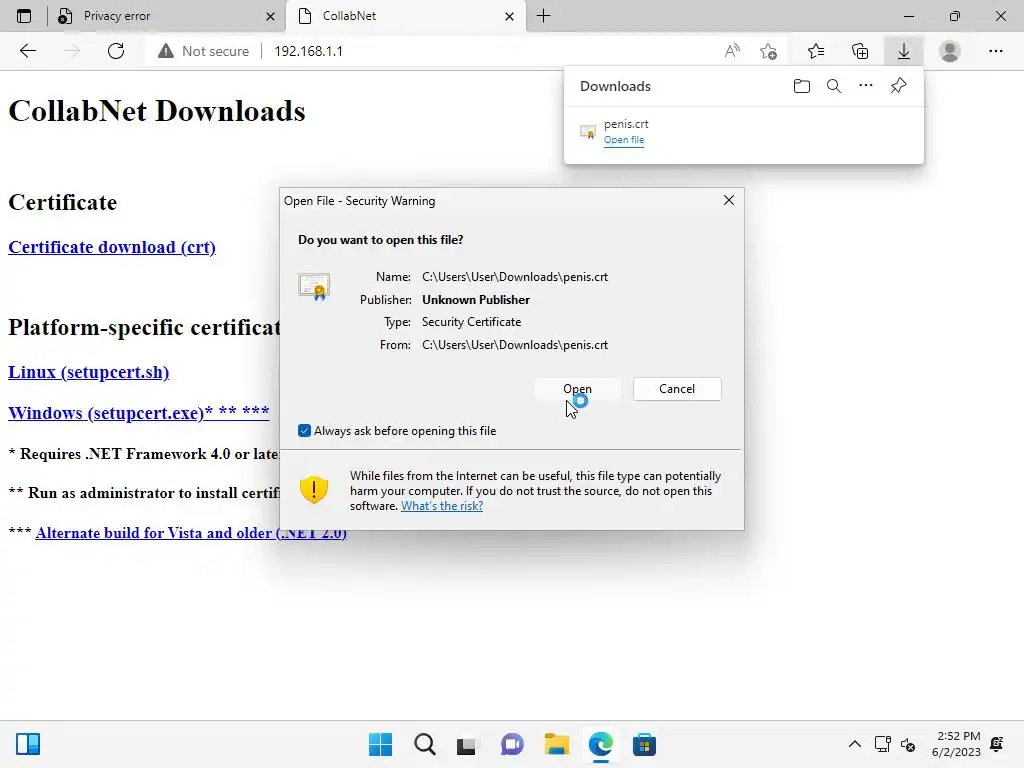Open a new browser tab
The width and height of the screenshot is (1024, 768).
point(543,16)
